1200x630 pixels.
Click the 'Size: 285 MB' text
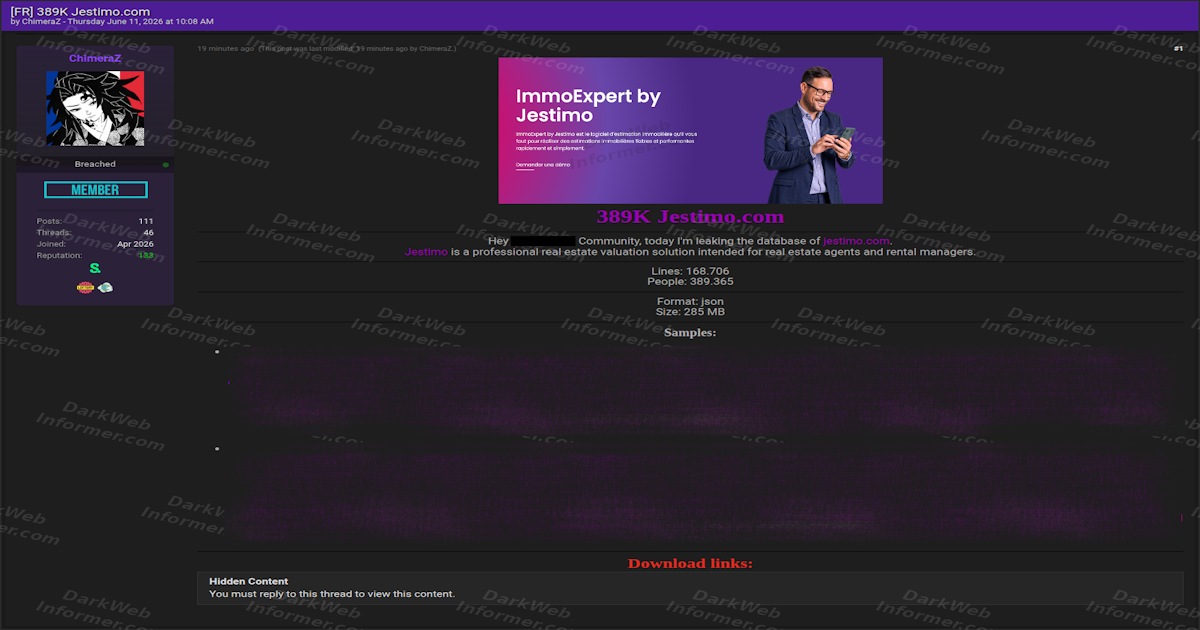[690, 312]
